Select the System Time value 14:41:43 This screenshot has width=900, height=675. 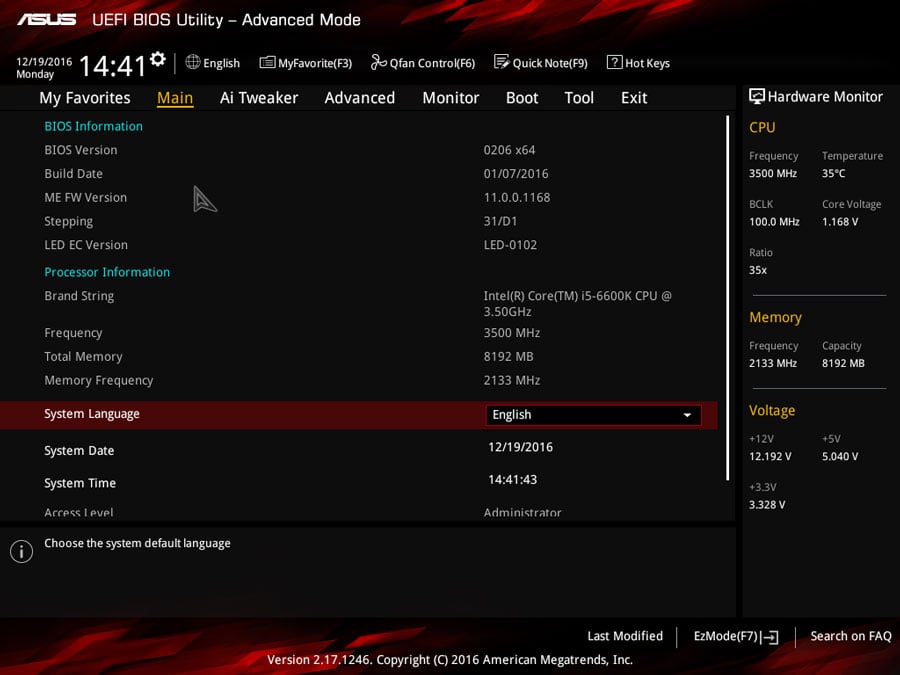point(513,479)
